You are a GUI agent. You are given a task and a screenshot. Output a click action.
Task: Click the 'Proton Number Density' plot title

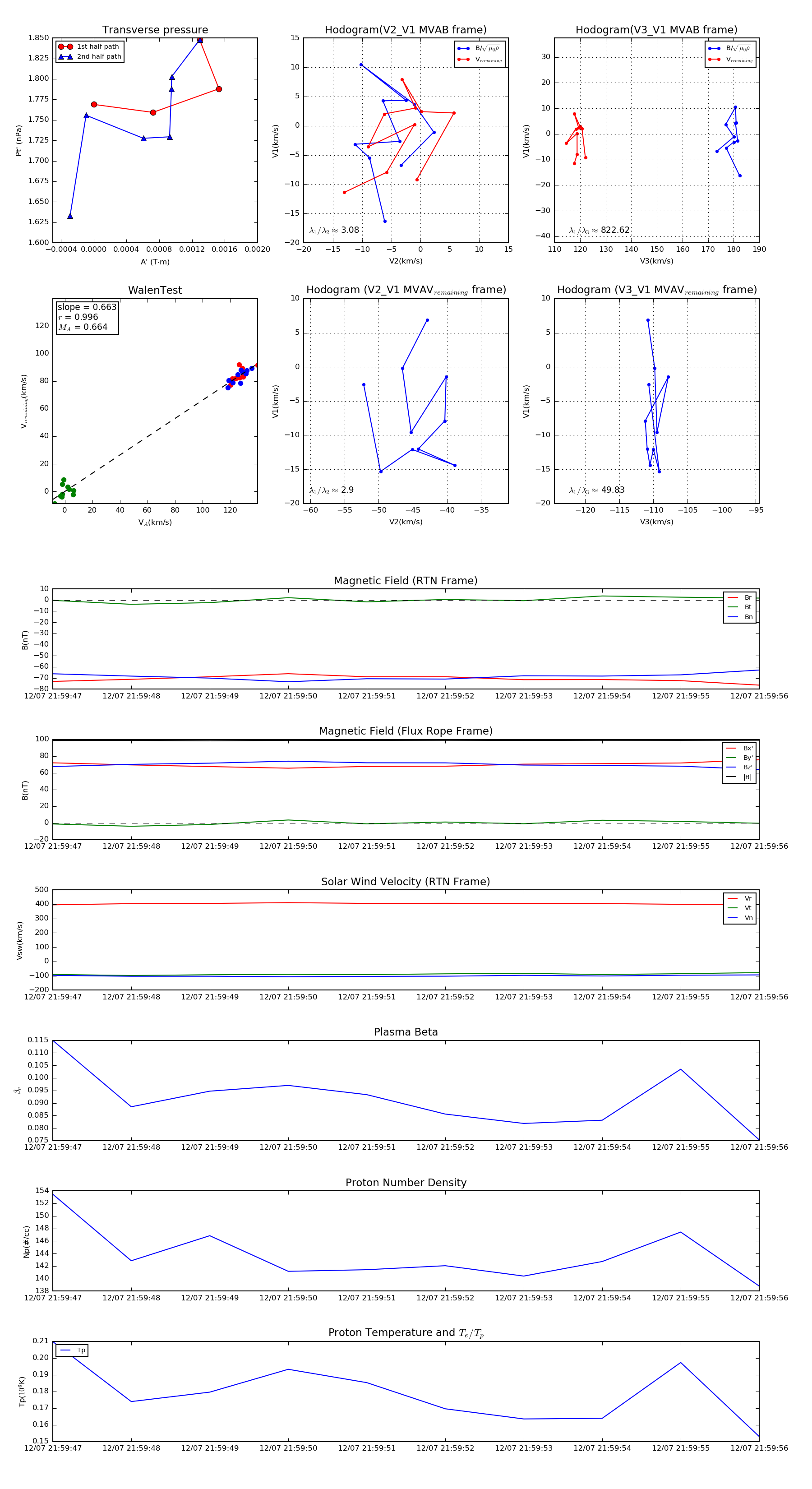click(x=406, y=1183)
